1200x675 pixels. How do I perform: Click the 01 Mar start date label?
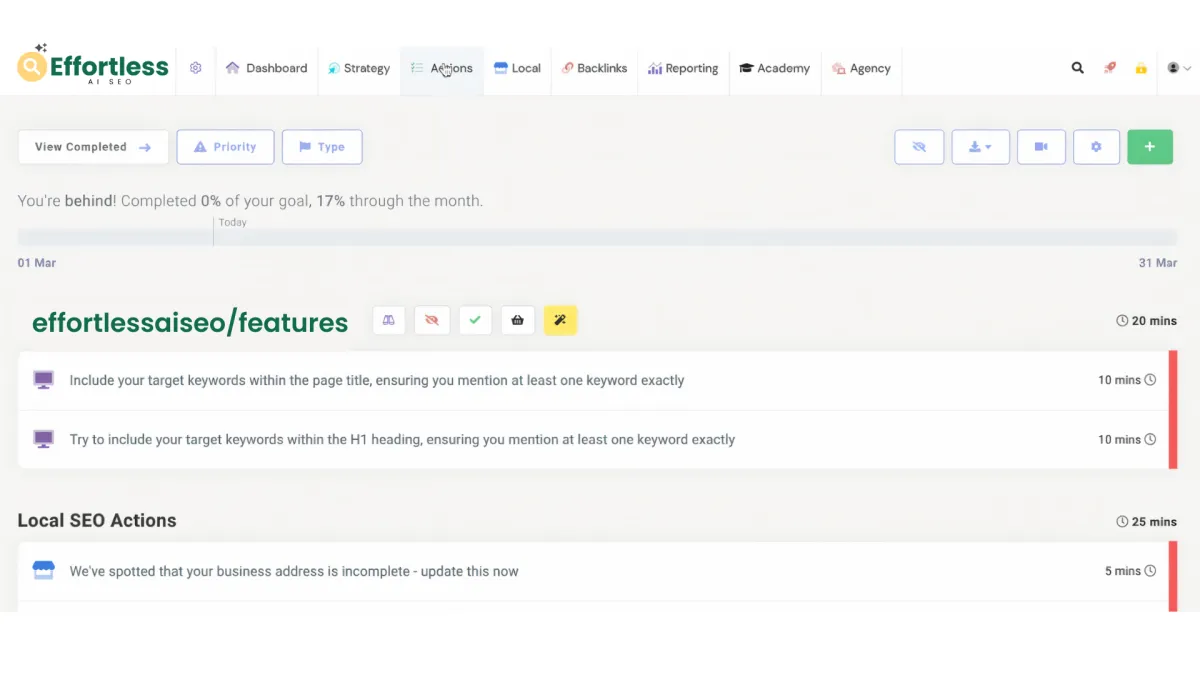click(x=37, y=263)
